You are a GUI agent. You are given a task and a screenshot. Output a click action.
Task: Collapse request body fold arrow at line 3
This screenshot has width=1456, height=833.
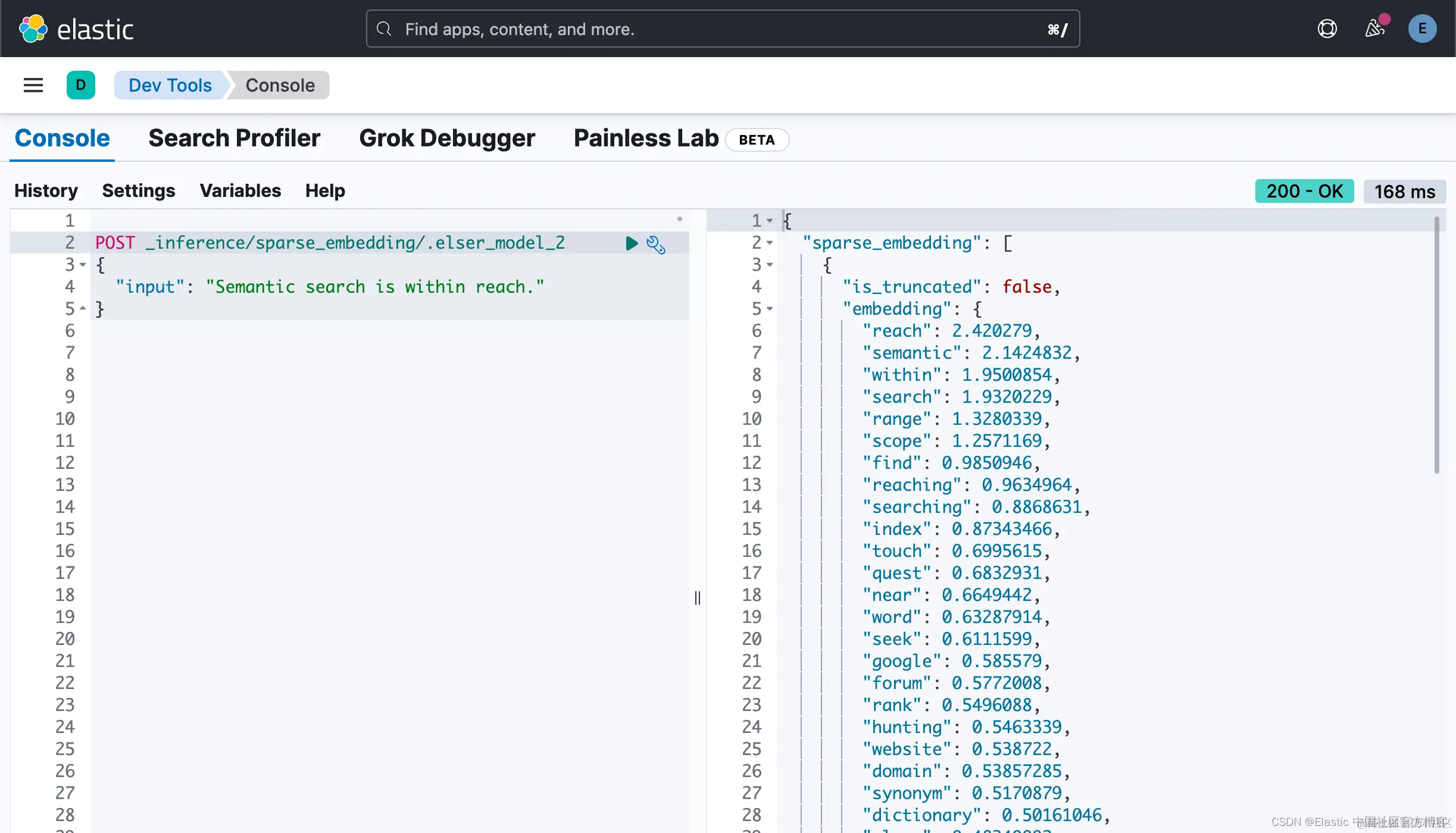point(83,265)
